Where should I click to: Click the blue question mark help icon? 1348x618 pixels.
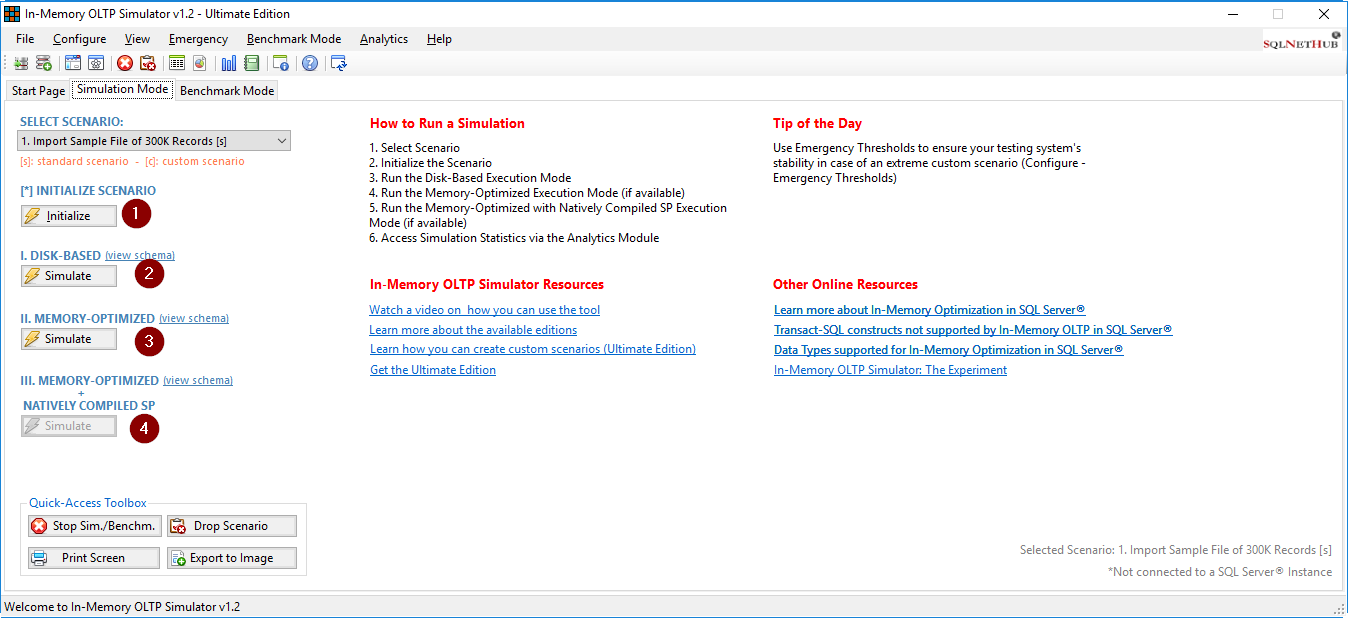310,63
